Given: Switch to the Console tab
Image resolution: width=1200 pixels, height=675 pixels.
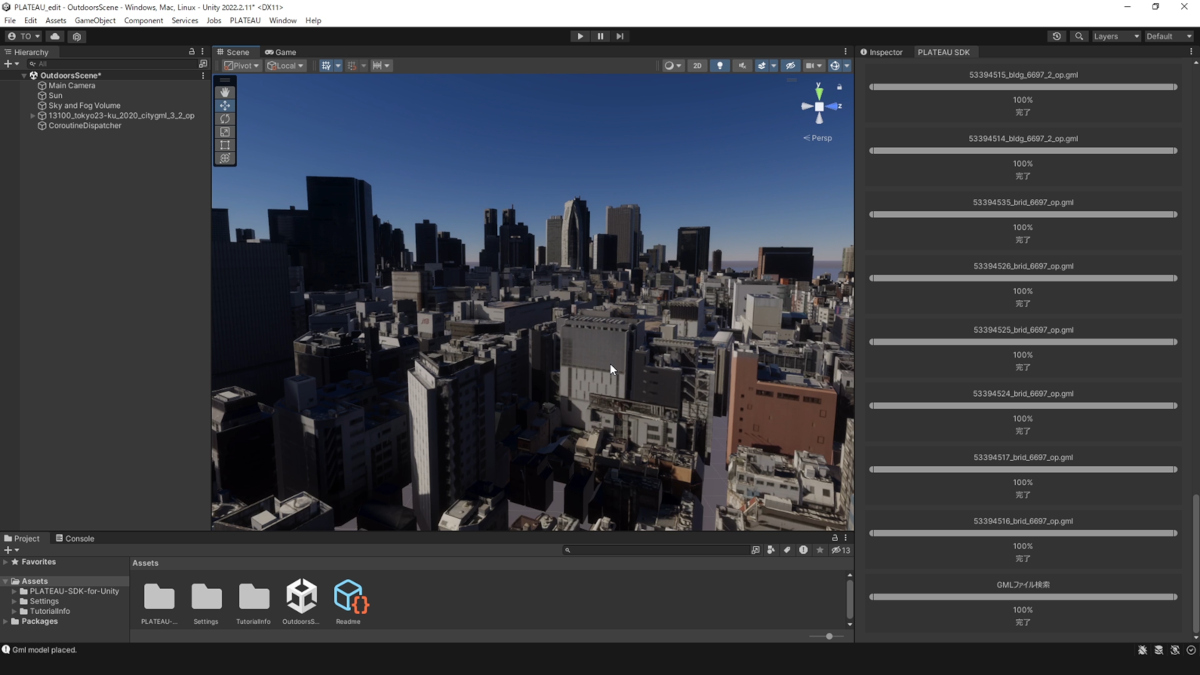Looking at the screenshot, I should click(x=75, y=538).
